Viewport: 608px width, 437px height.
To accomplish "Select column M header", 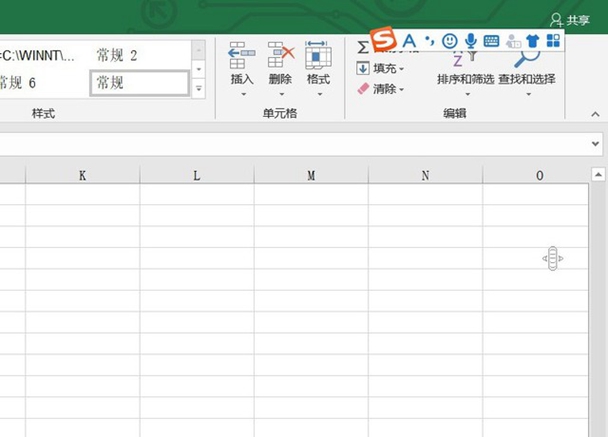I will [x=311, y=175].
